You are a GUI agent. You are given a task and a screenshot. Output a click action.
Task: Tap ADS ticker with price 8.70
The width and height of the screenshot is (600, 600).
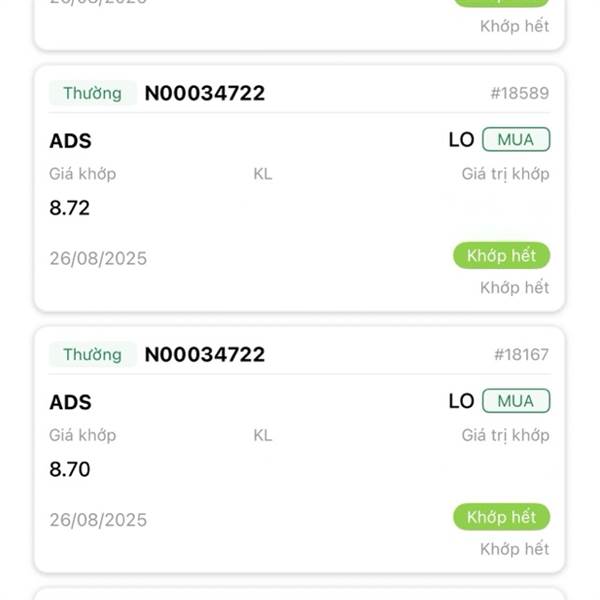click(x=70, y=402)
